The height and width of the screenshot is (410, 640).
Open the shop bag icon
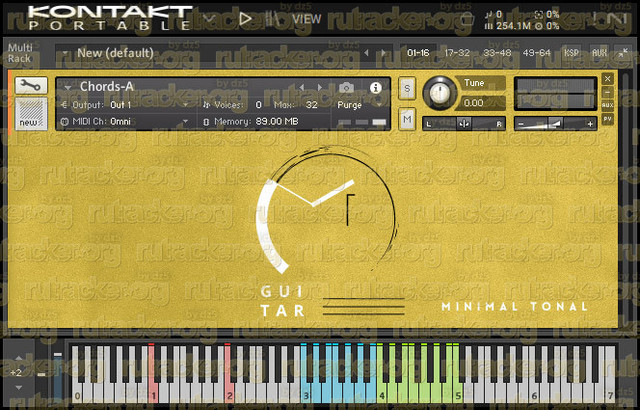(466, 19)
